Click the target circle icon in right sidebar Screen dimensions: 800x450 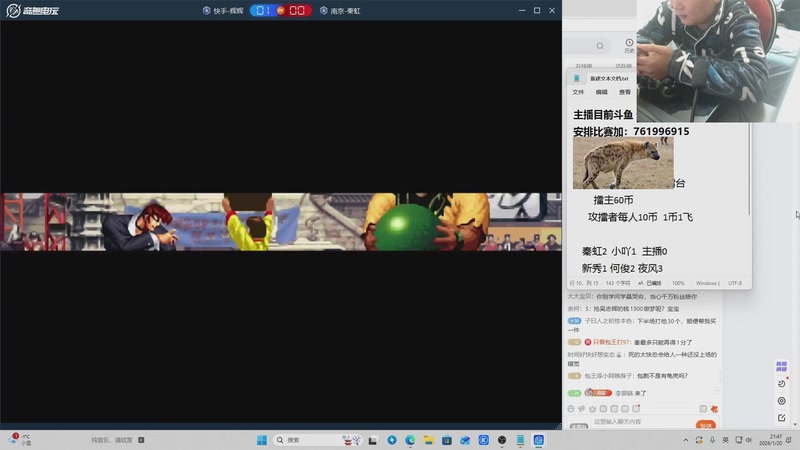tap(782, 401)
